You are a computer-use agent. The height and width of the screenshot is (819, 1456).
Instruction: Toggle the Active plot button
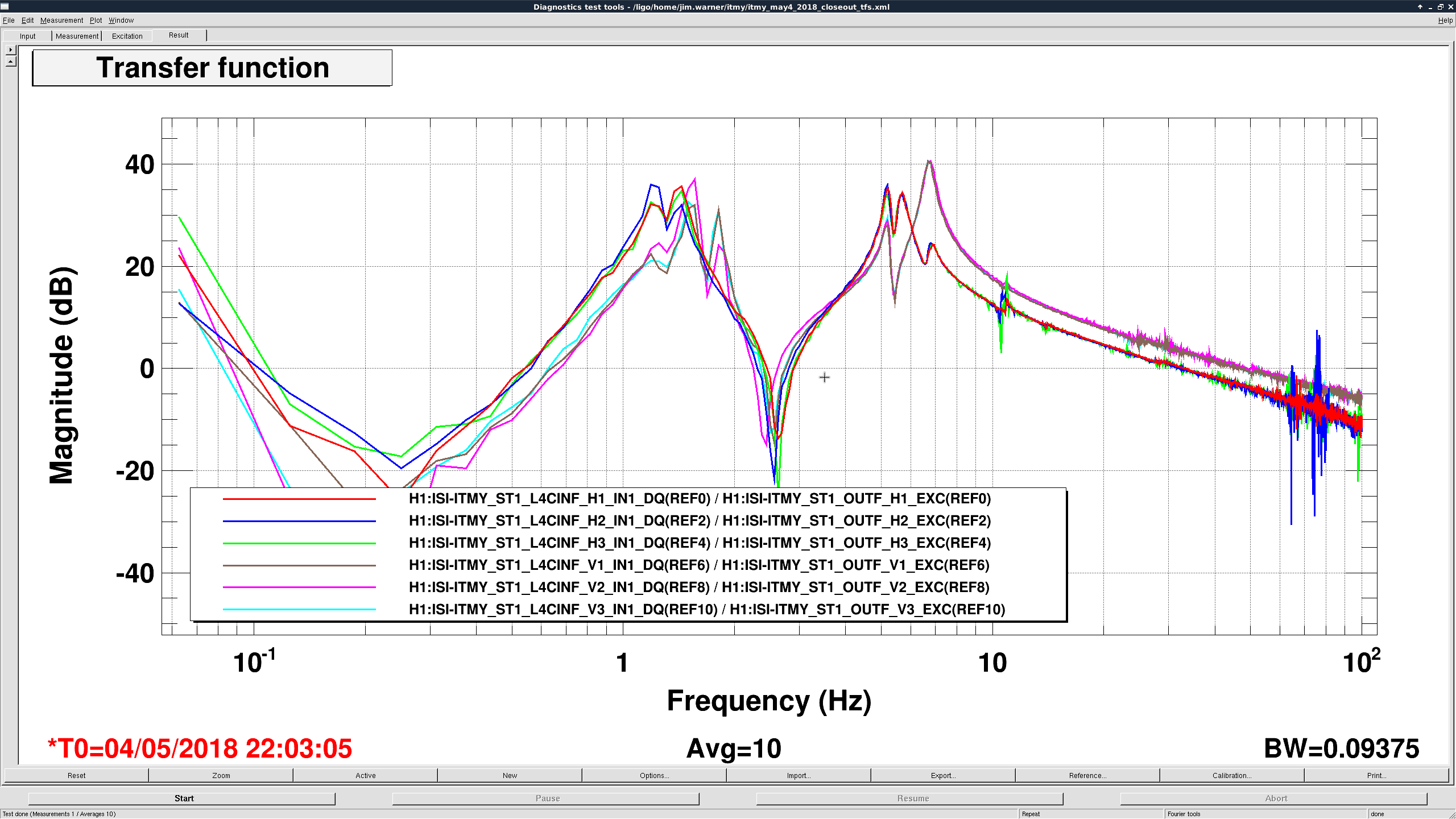point(366,775)
